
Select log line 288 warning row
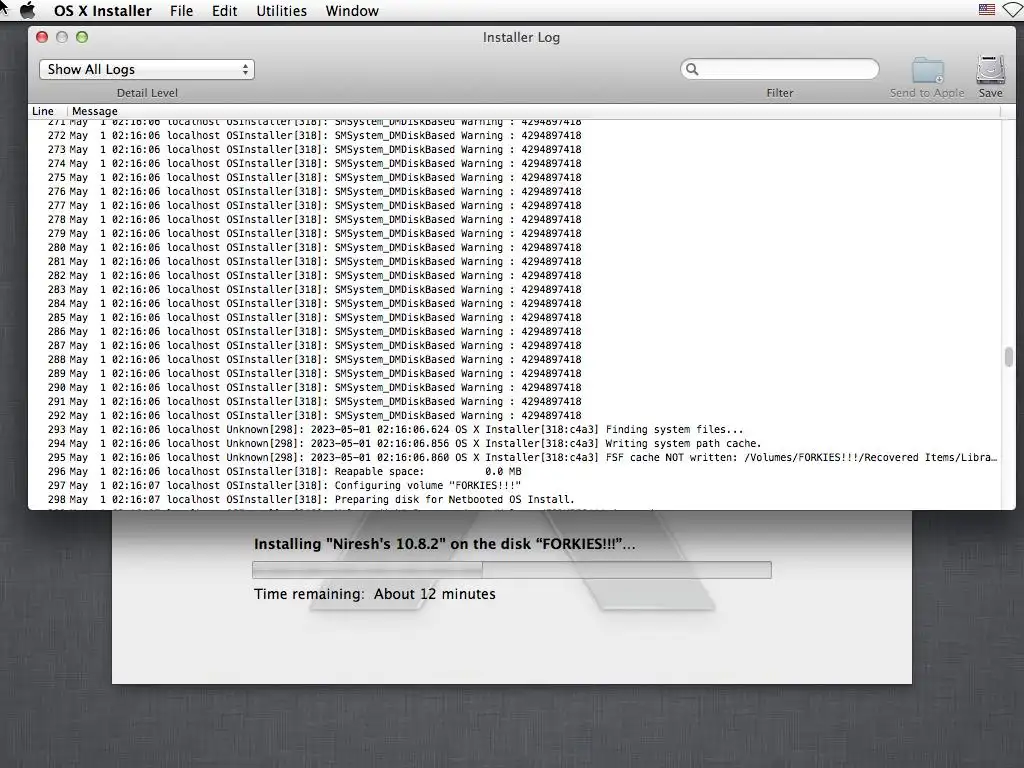(514, 360)
